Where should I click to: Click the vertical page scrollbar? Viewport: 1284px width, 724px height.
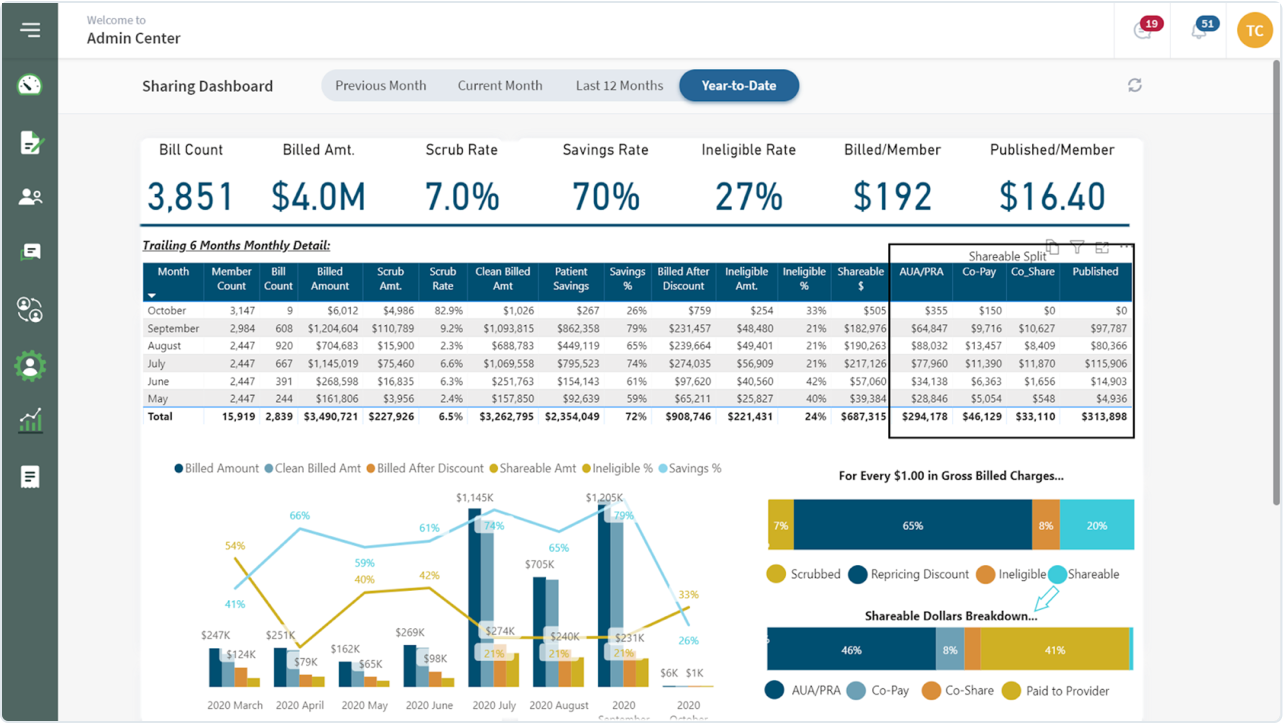[x=1275, y=280]
